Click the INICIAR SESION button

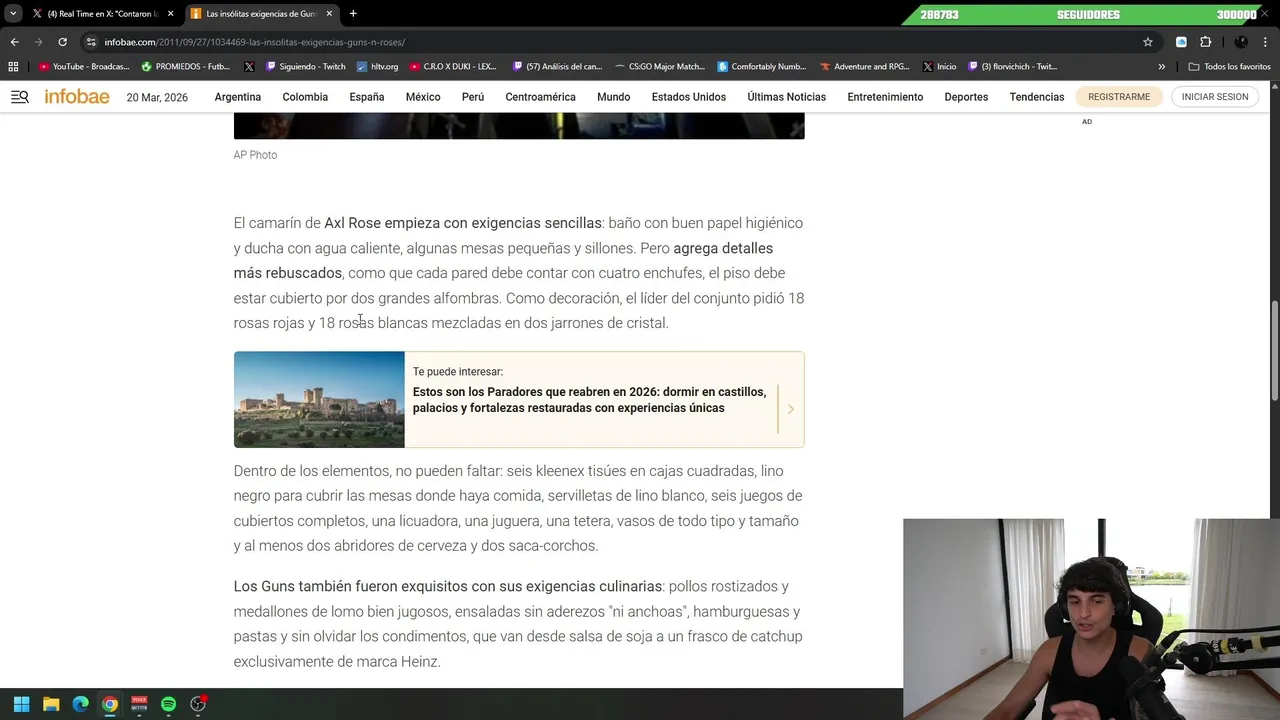[1215, 97]
